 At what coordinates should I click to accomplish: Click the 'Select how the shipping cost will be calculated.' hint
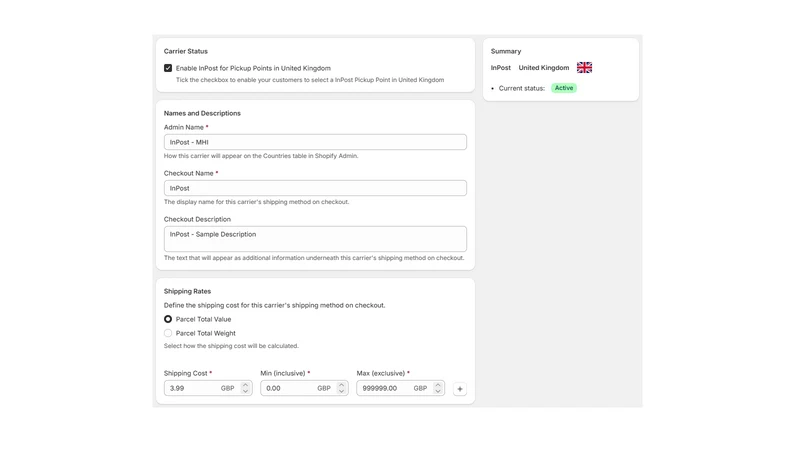pos(231,346)
